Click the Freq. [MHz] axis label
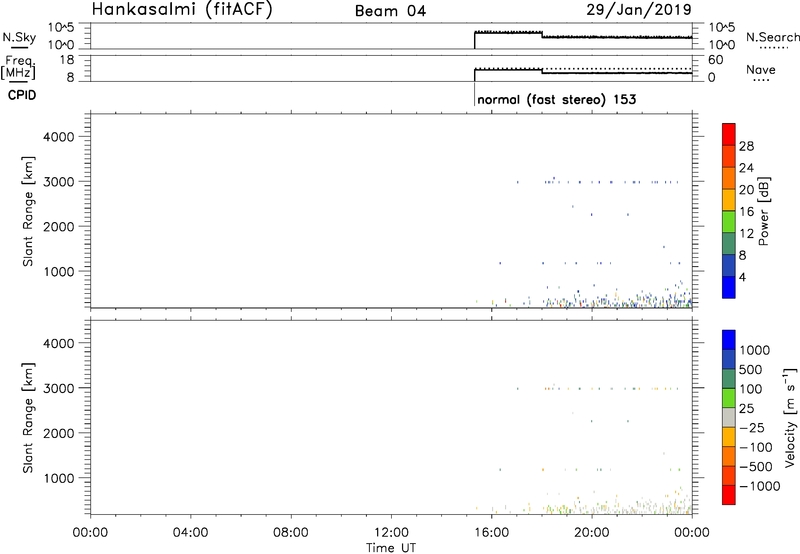Viewport: 800px width, 554px height. click(x=18, y=68)
